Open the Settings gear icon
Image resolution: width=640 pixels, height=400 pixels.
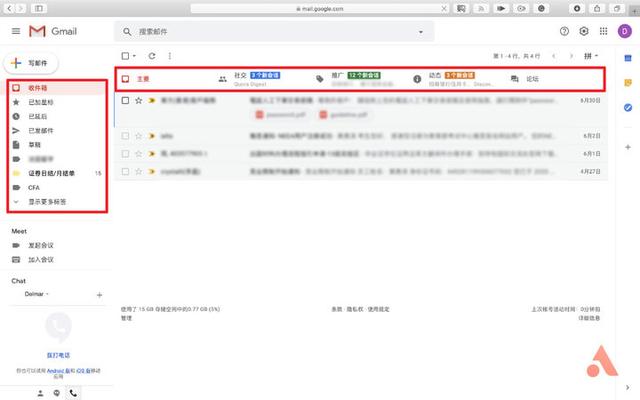(x=584, y=31)
